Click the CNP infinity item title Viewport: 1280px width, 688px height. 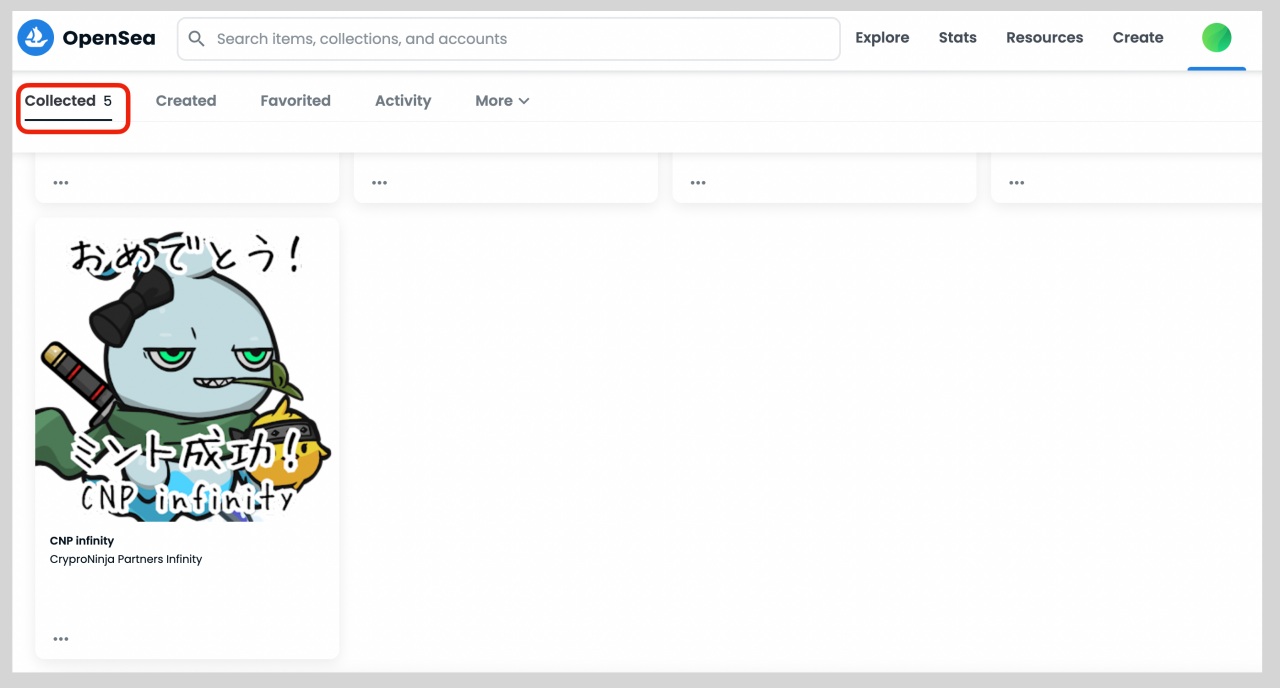click(82, 541)
